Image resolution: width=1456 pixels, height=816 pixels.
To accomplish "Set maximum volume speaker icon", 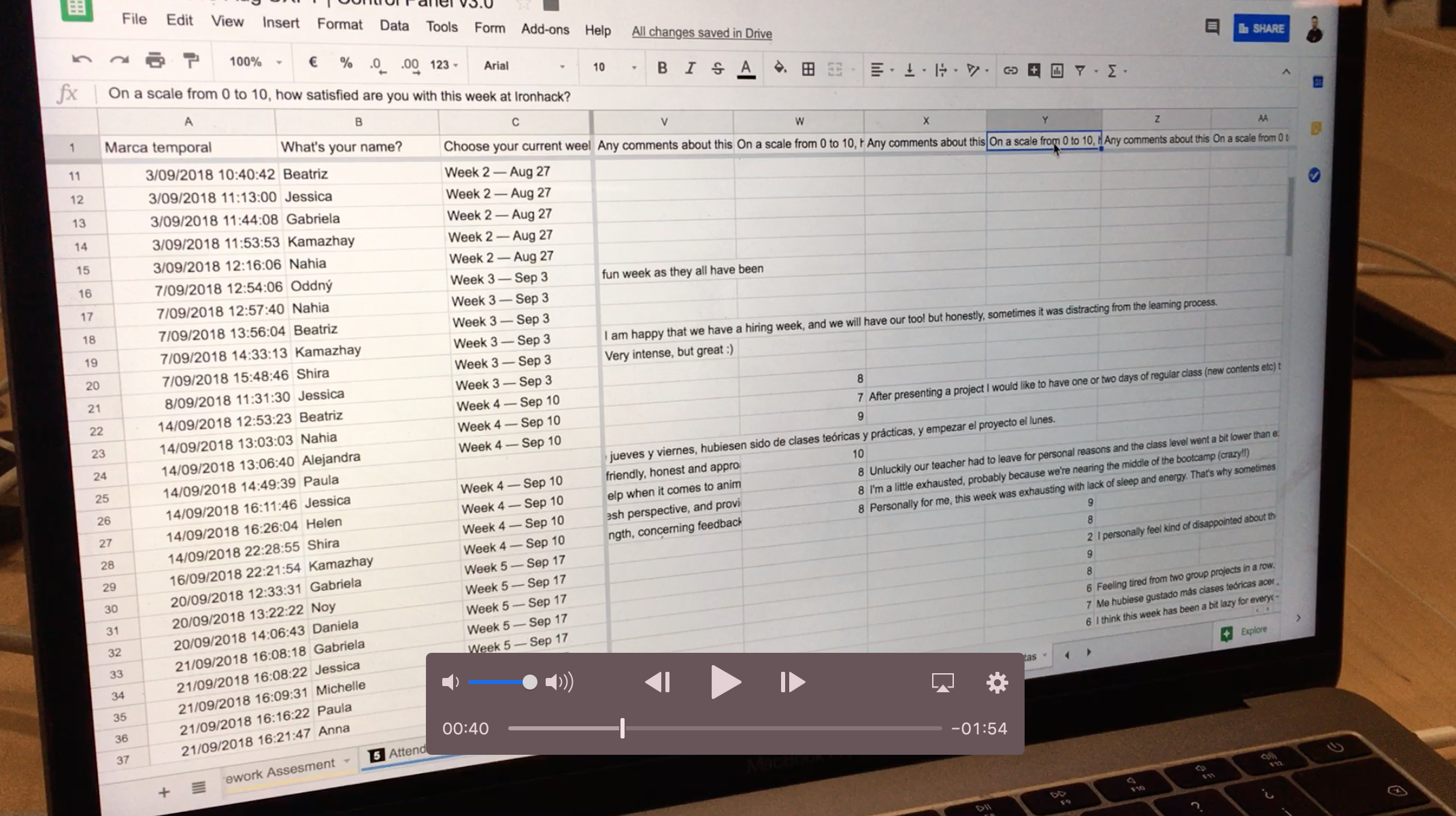I will tap(560, 682).
